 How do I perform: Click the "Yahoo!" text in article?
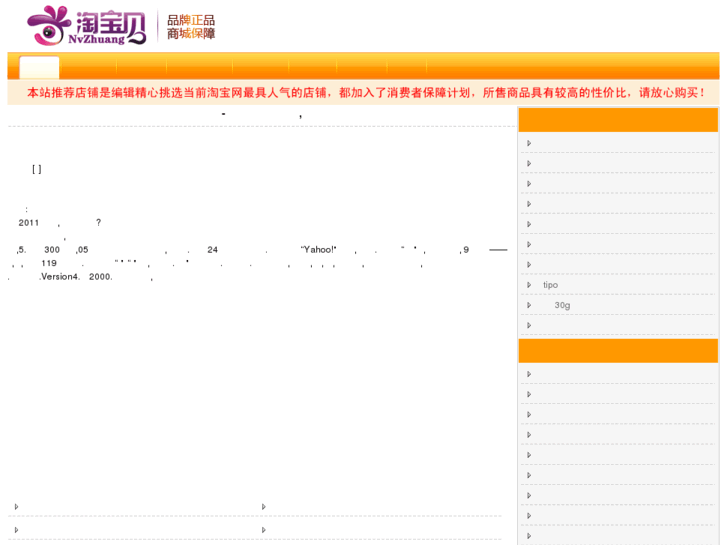tap(319, 250)
